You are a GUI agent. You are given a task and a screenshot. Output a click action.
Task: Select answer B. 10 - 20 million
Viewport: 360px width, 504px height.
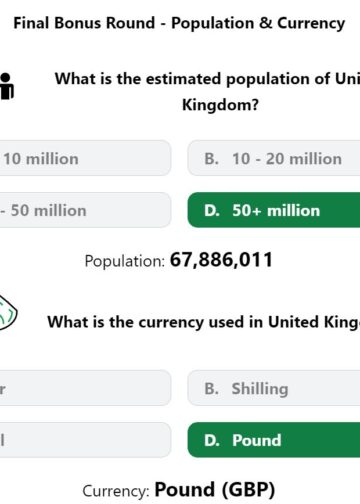[x=274, y=158]
